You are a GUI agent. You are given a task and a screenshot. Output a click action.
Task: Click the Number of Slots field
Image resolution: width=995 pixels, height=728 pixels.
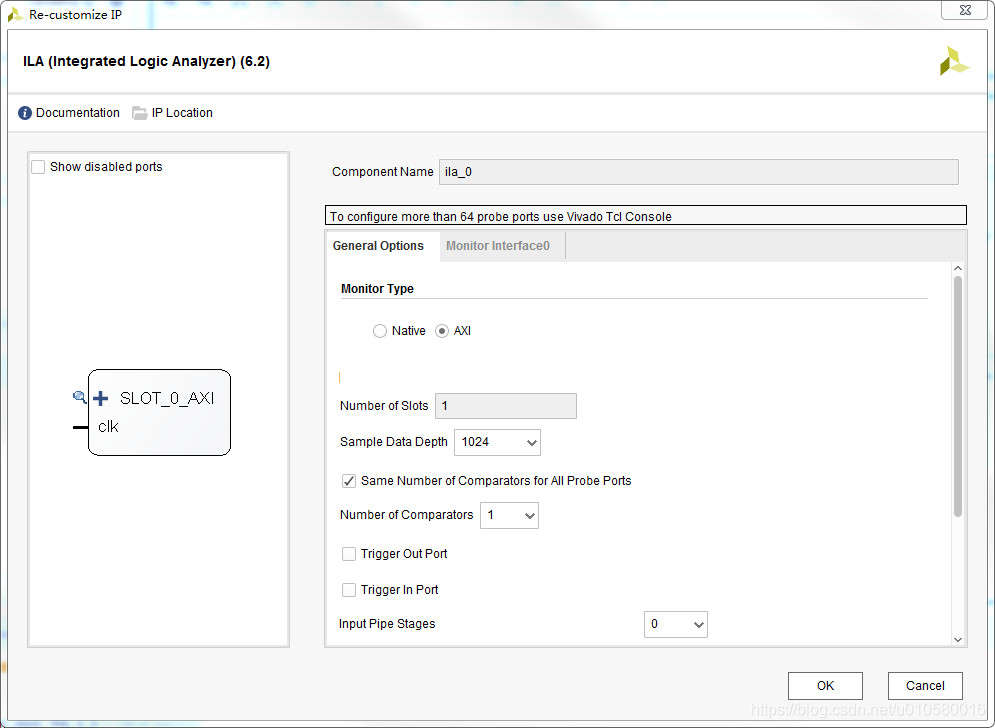[506, 406]
